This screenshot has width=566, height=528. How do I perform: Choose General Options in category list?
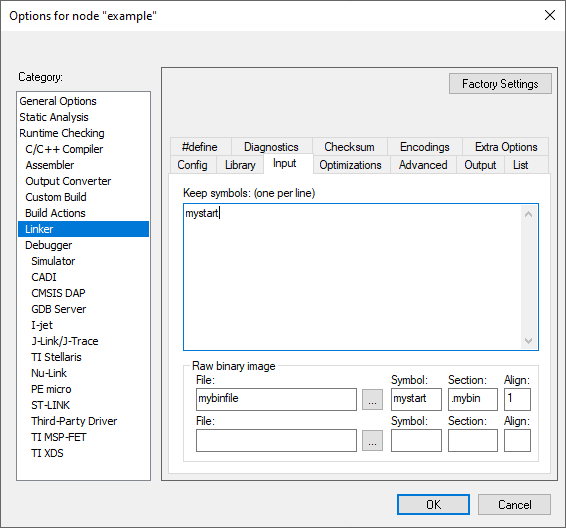[x=58, y=101]
